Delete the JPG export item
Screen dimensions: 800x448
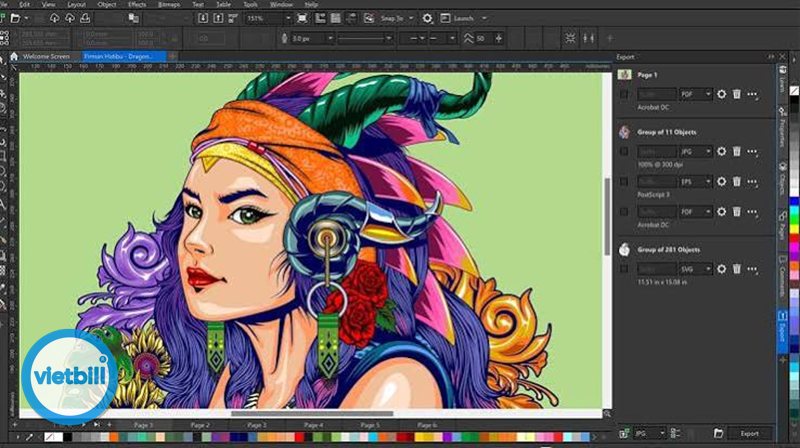pos(737,152)
